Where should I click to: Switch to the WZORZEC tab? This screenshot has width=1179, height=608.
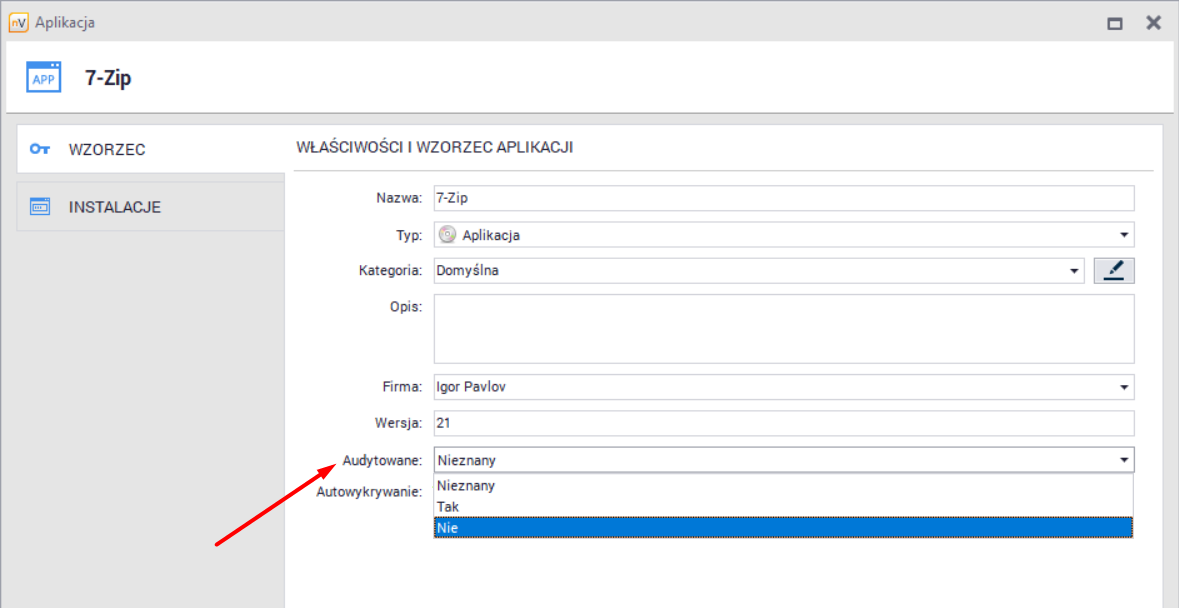click(x=107, y=149)
